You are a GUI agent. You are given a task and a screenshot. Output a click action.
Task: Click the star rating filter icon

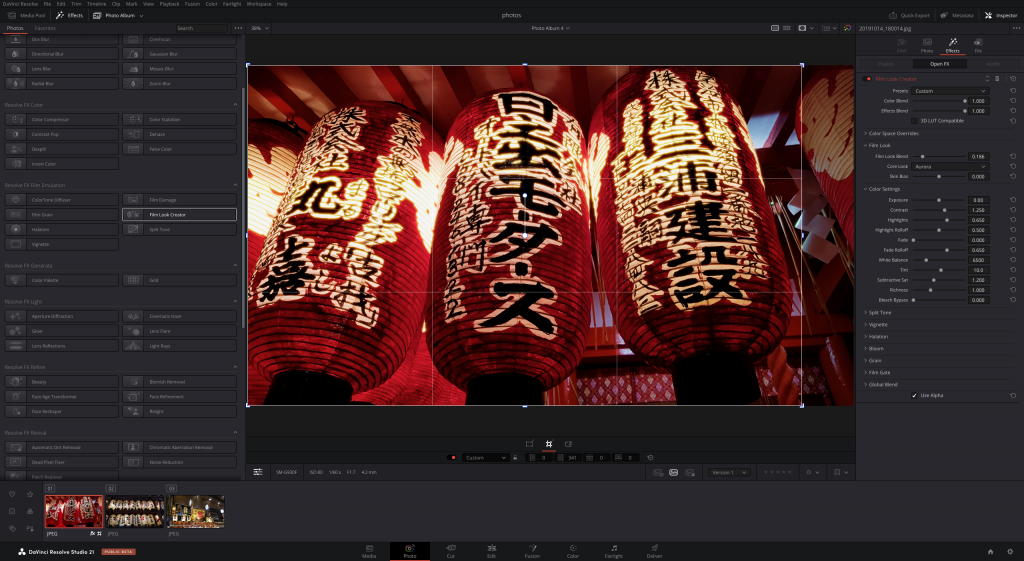coord(30,494)
